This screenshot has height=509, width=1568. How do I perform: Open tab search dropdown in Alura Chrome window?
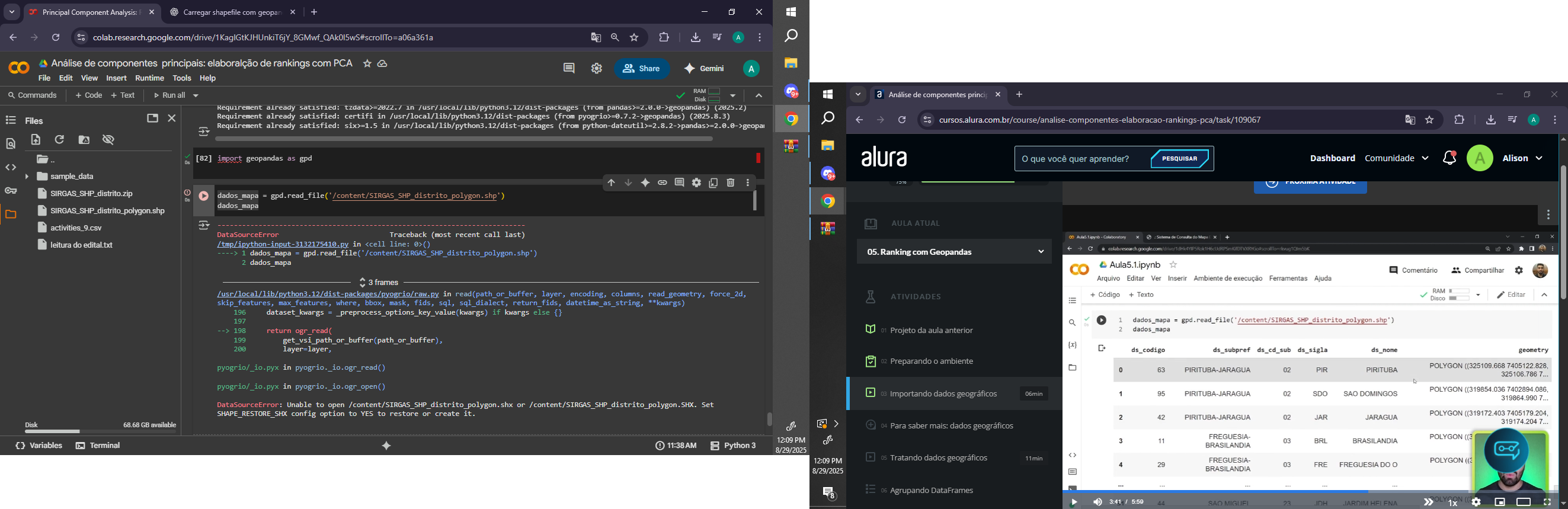coord(857,95)
